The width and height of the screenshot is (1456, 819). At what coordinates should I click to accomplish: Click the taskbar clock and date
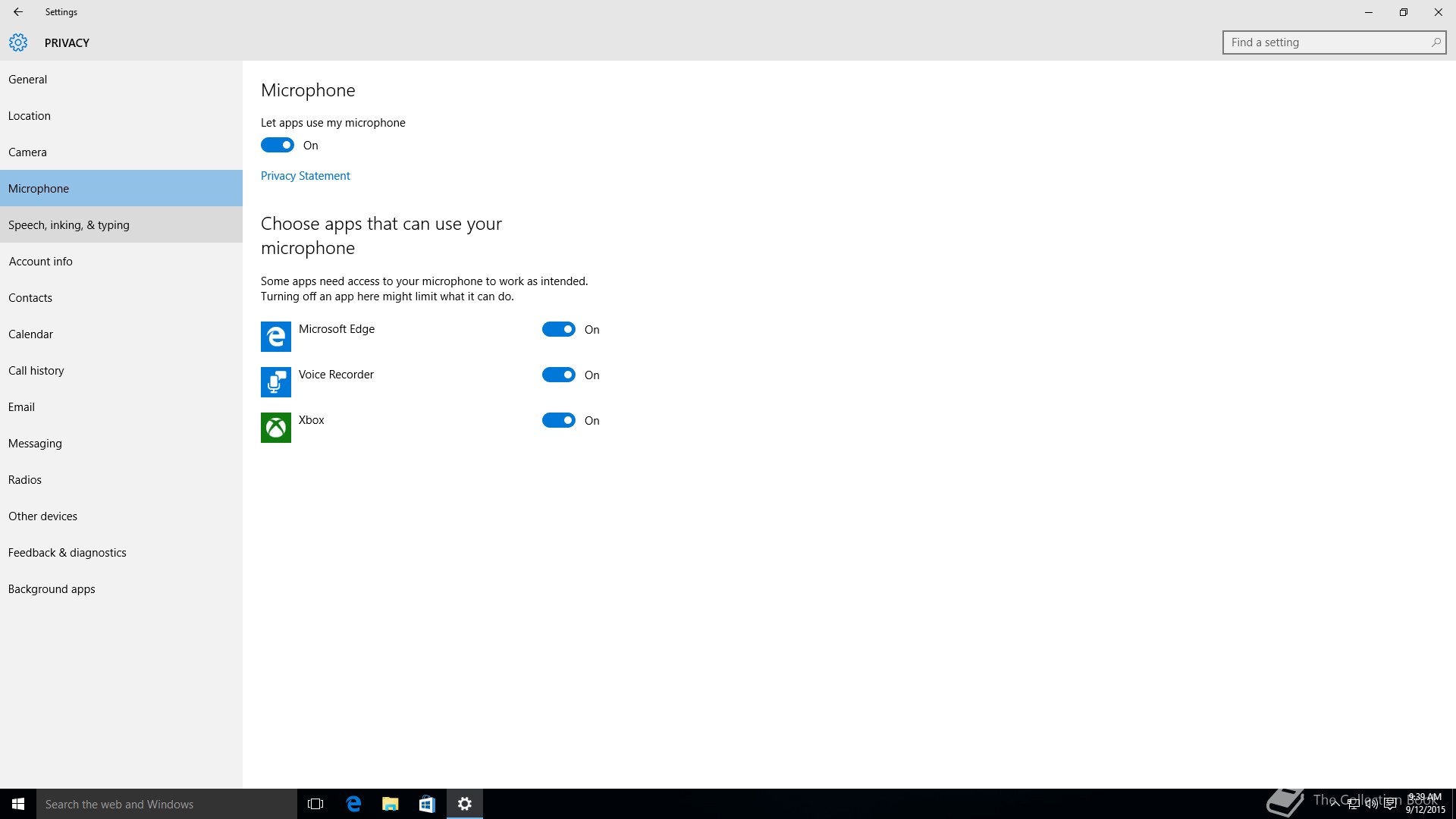(x=1426, y=804)
